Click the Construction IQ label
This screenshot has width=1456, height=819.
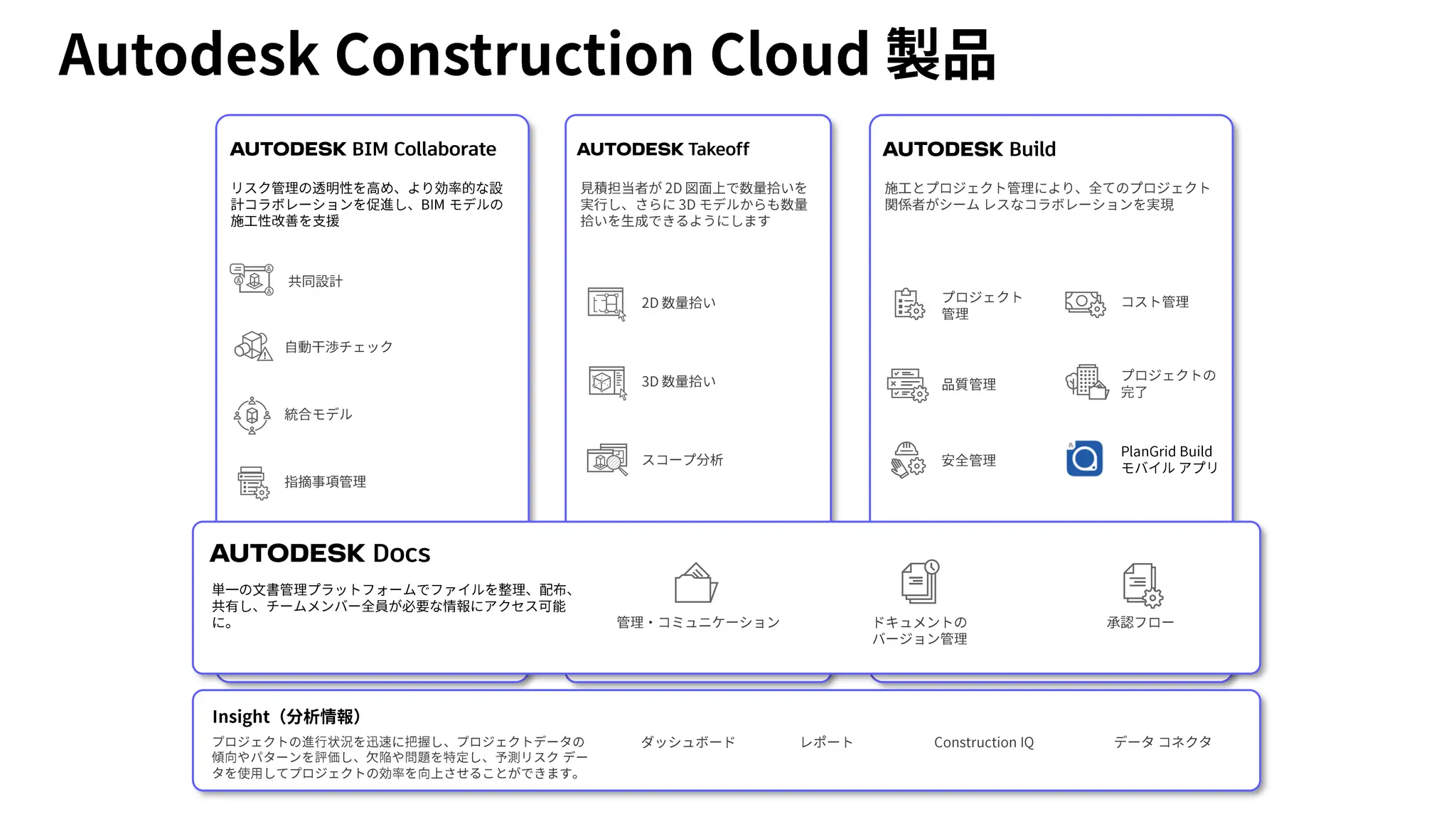pos(983,742)
